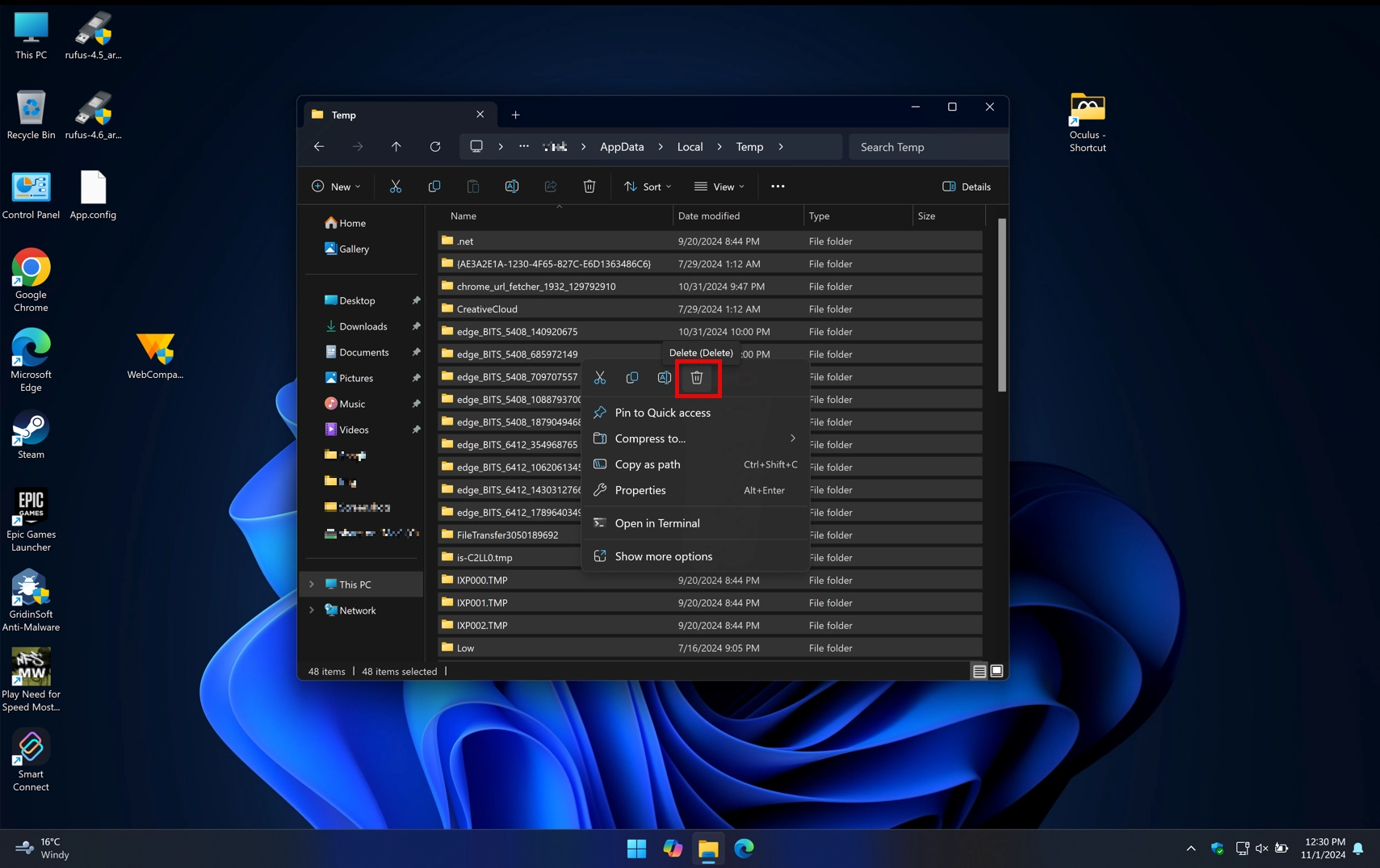The height and width of the screenshot is (868, 1380).
Task: Choose Pin to Quick access from the context menu
Action: tap(661, 413)
